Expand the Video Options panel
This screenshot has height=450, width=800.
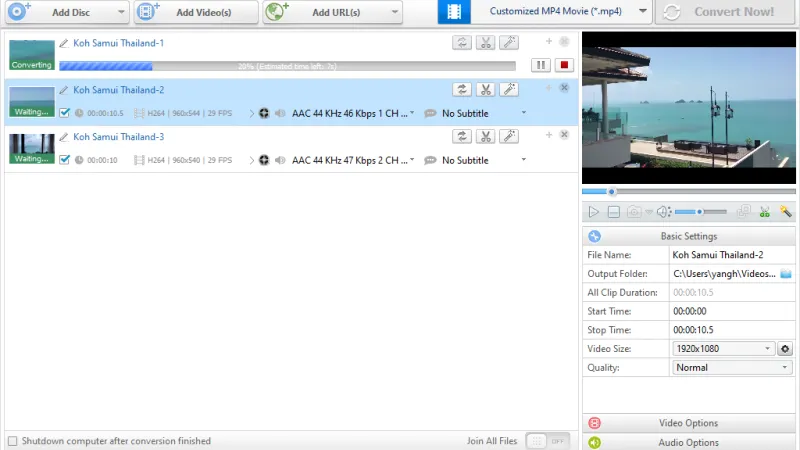click(688, 423)
